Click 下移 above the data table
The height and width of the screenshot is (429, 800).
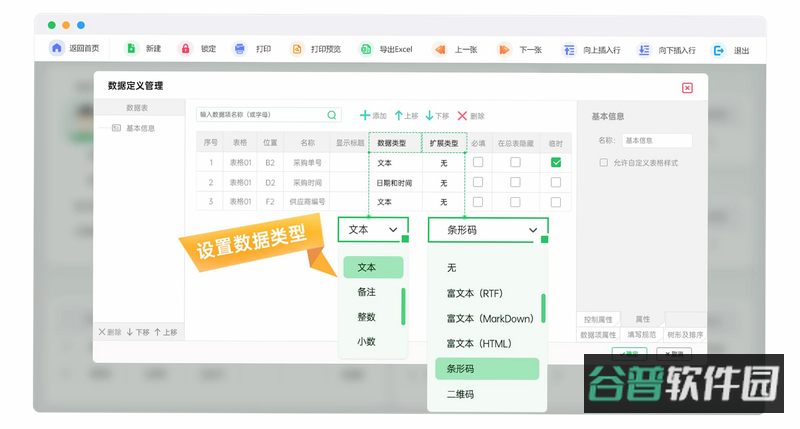coord(437,116)
